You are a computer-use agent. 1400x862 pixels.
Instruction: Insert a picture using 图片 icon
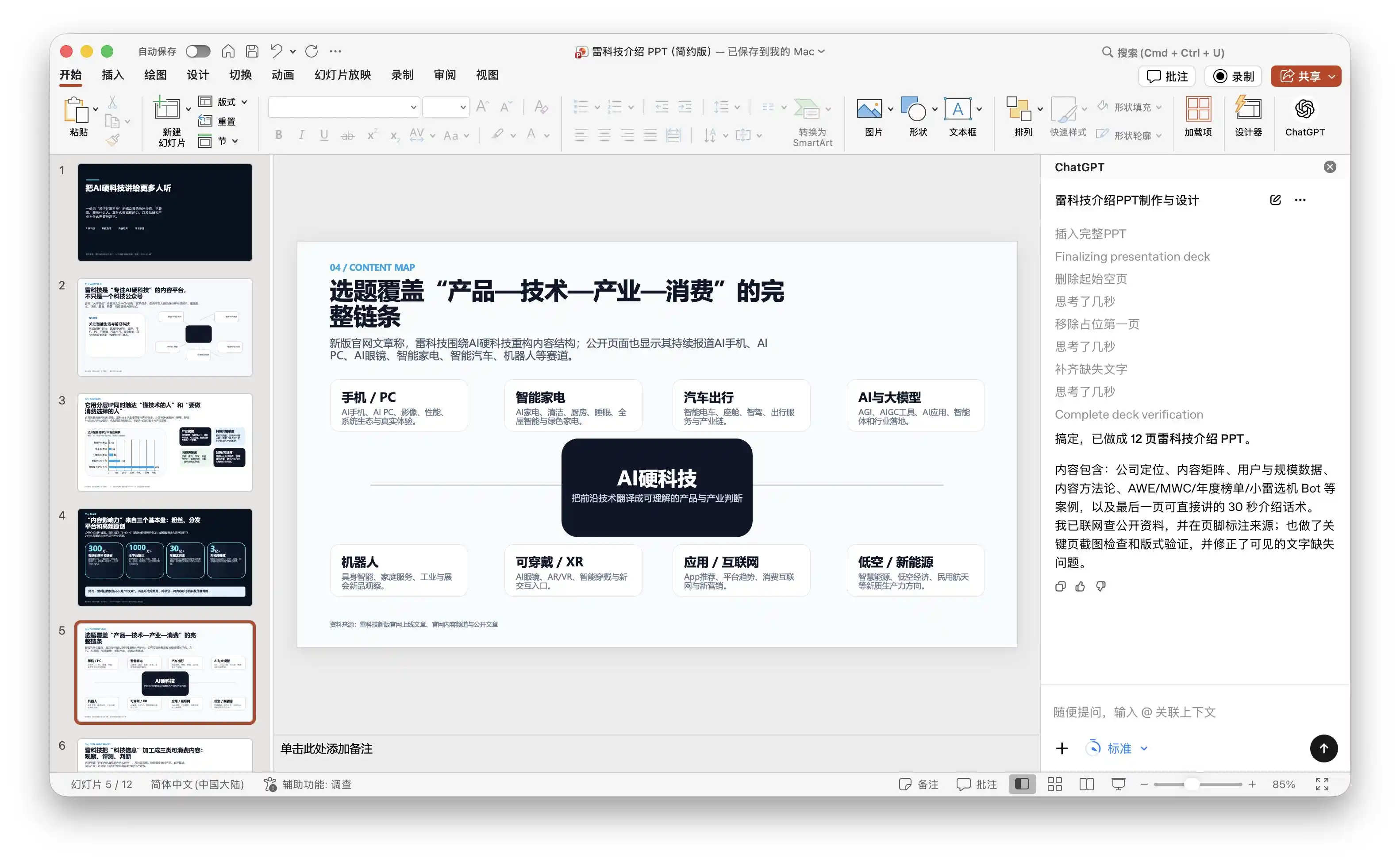click(x=869, y=109)
